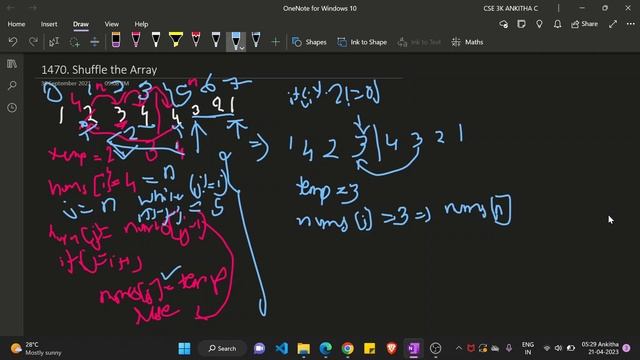The image size is (640, 360).
Task: Add a new pen with plus icon
Action: (276, 42)
